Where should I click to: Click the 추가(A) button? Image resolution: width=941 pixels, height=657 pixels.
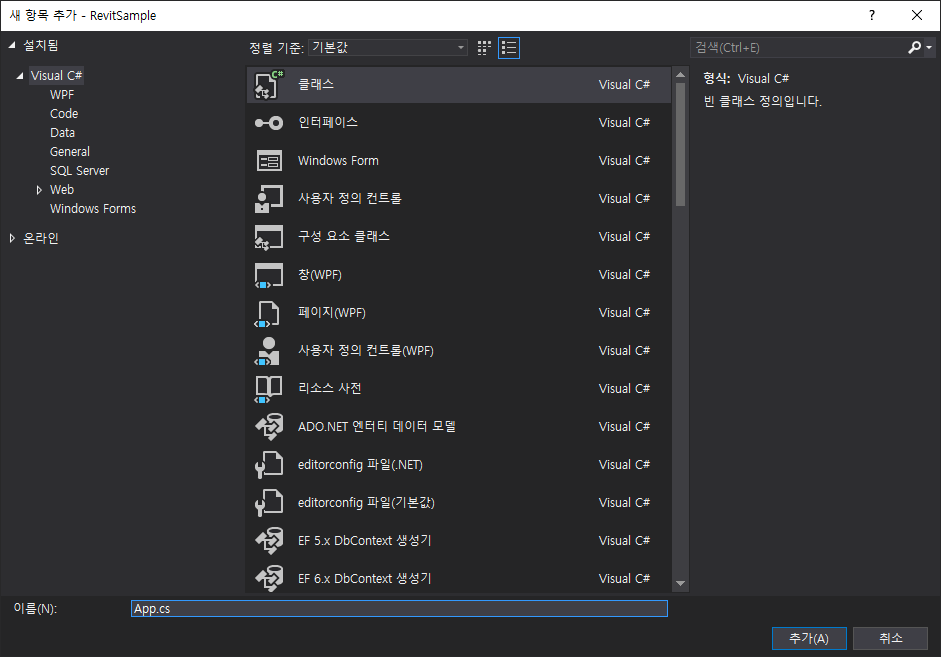pyautogui.click(x=809, y=638)
